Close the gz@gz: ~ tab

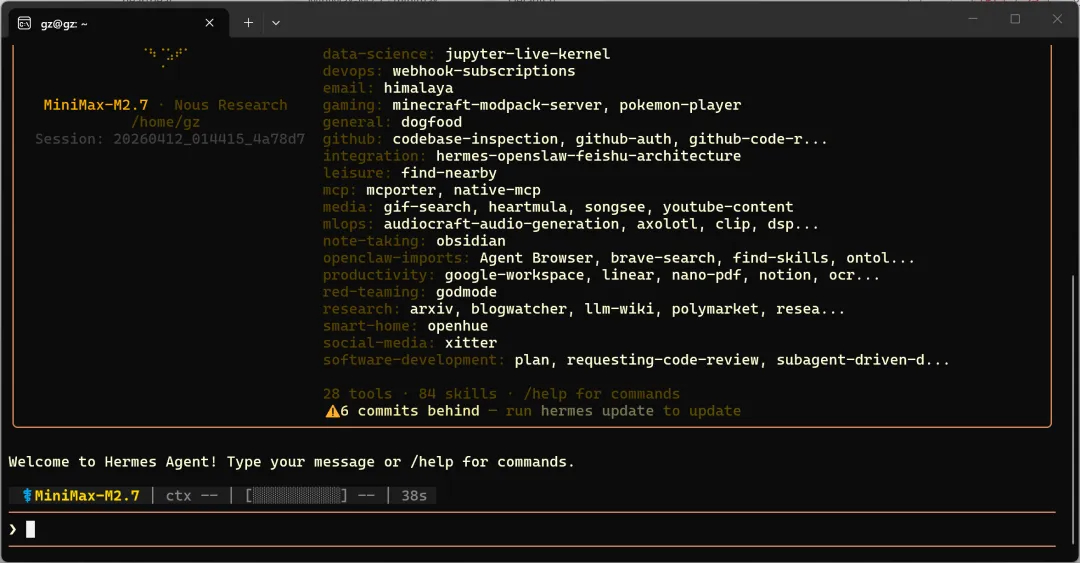point(209,23)
